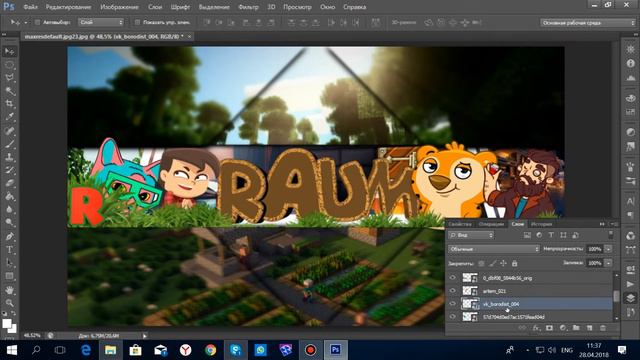Open the Обычные blend mode dropdown

pos(493,249)
